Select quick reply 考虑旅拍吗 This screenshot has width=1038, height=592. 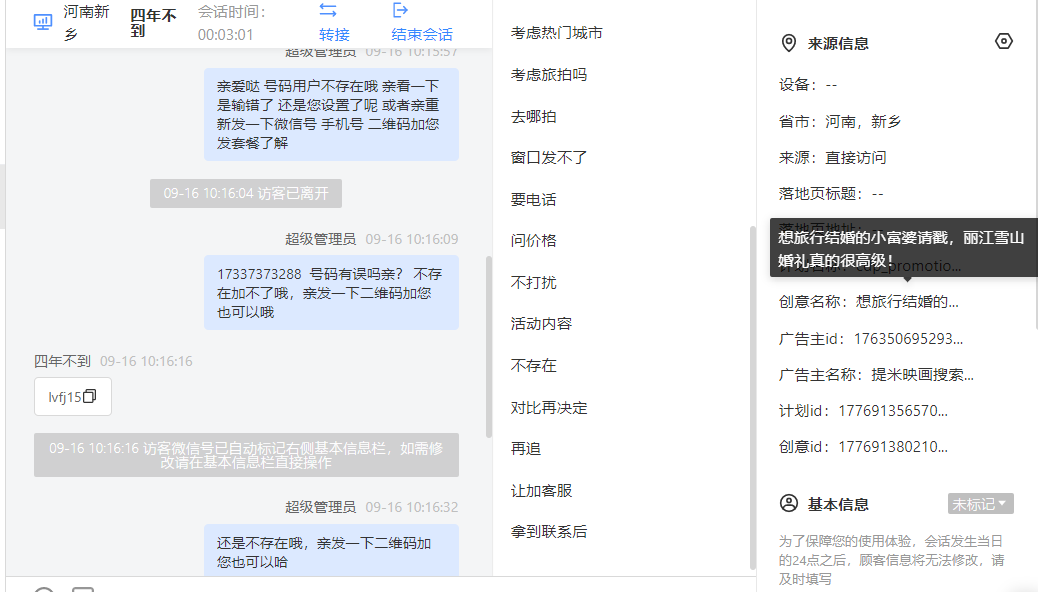(x=549, y=75)
